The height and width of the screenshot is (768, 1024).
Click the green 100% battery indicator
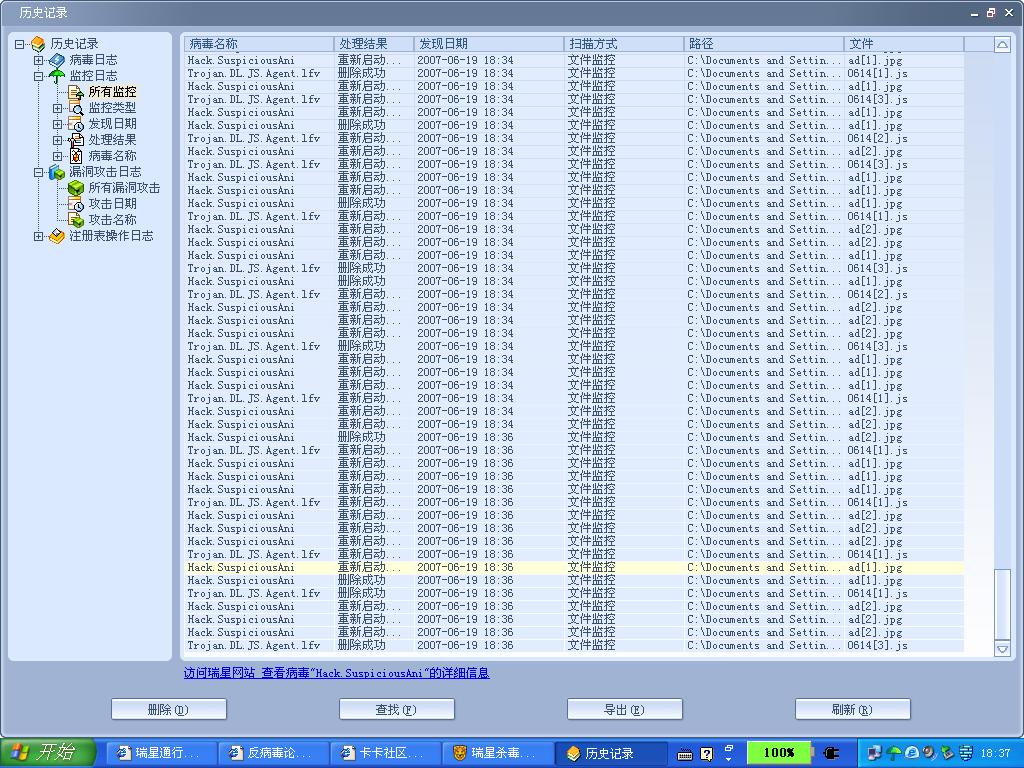point(778,753)
